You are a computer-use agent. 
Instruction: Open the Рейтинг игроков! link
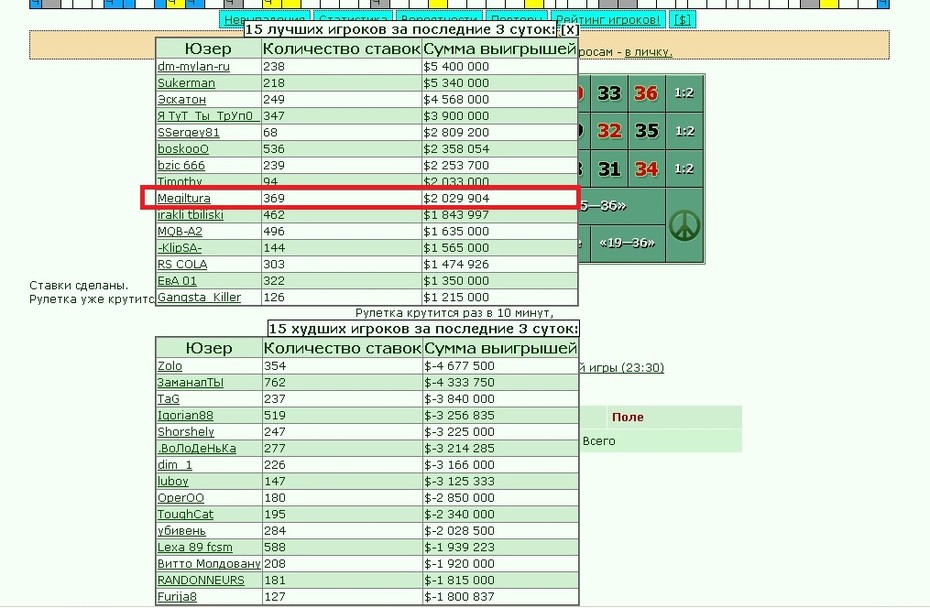(608, 20)
